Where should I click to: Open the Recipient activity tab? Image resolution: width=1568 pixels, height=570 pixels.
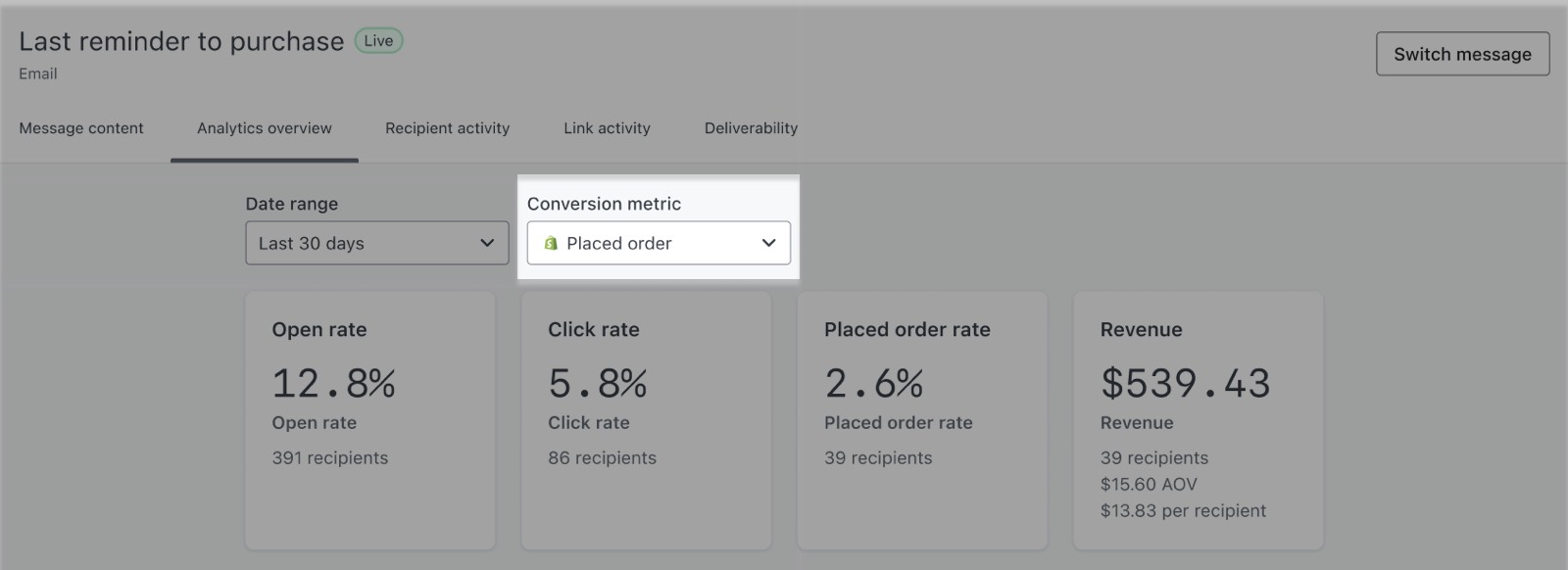tap(447, 128)
